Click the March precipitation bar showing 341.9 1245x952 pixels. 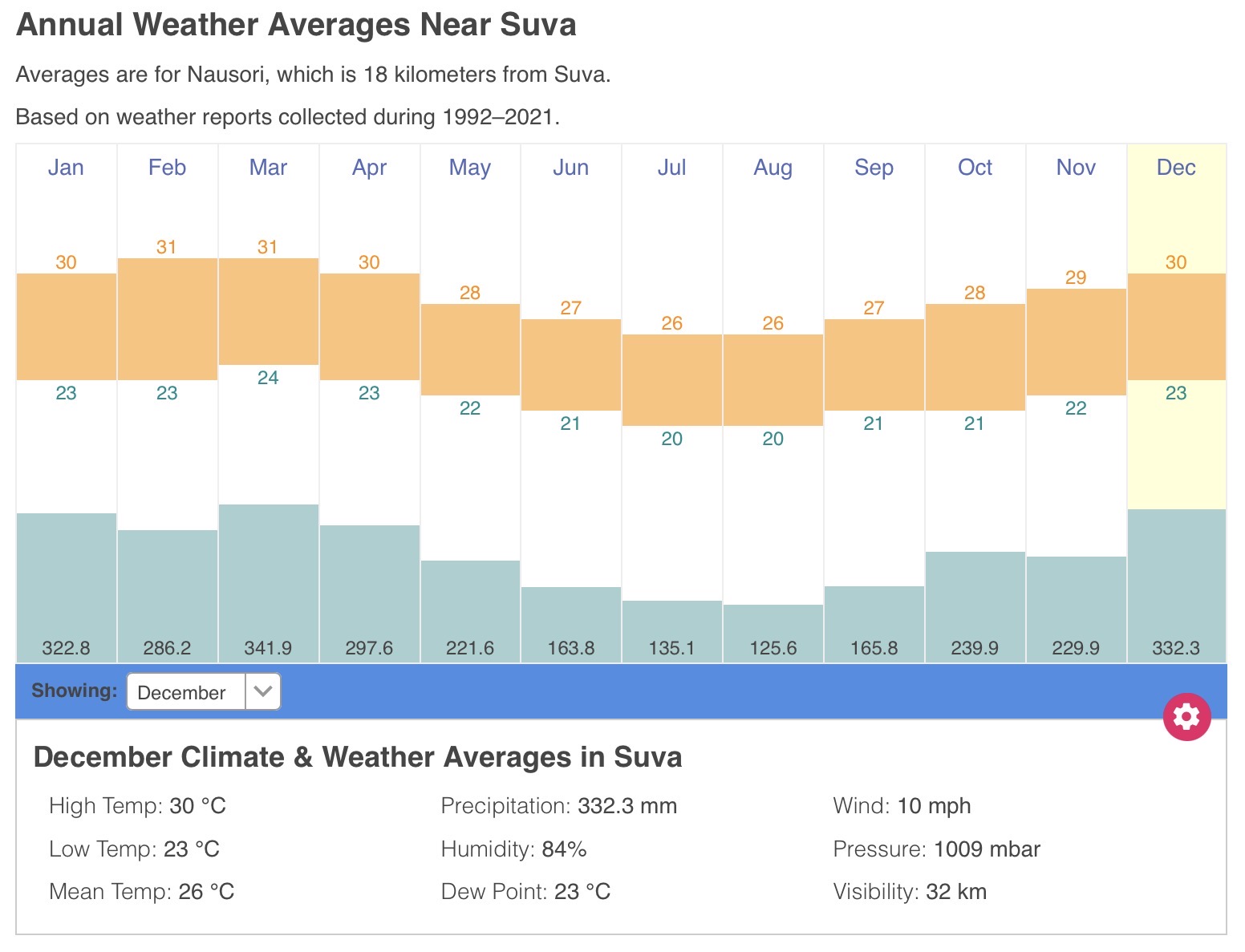(268, 581)
